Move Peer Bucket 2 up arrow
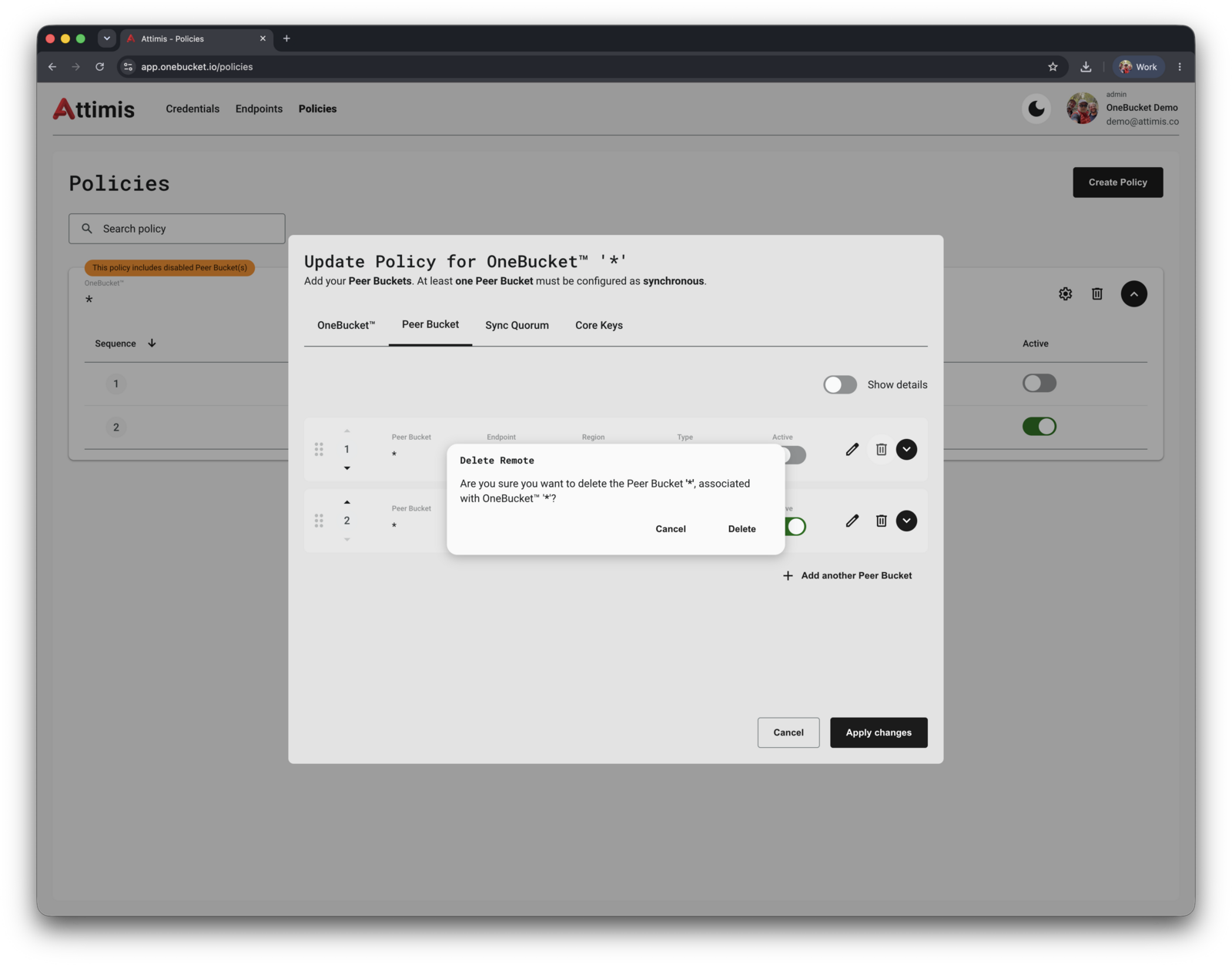The image size is (1232, 965). pos(346,502)
